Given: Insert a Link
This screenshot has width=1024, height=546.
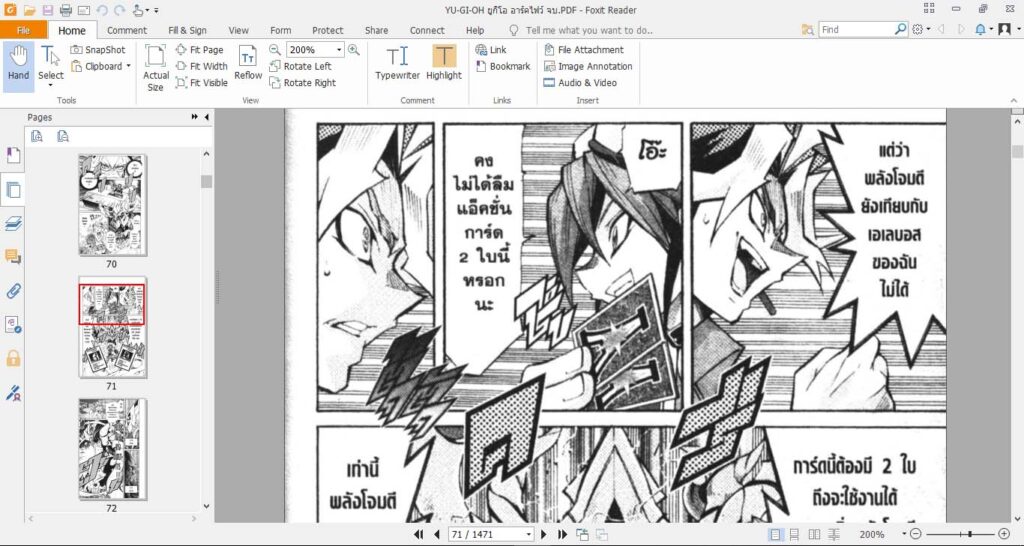Looking at the screenshot, I should click(x=491, y=50).
